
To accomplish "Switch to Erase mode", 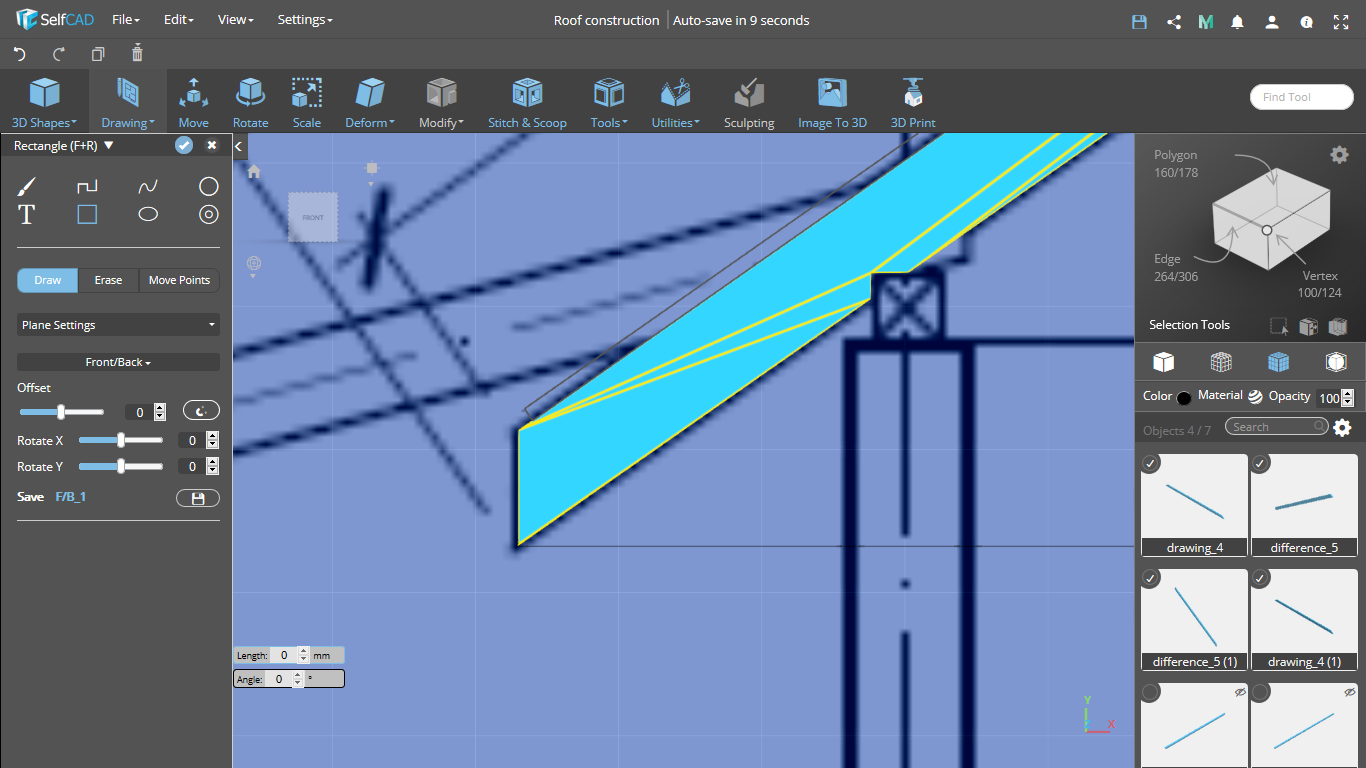I will point(108,280).
